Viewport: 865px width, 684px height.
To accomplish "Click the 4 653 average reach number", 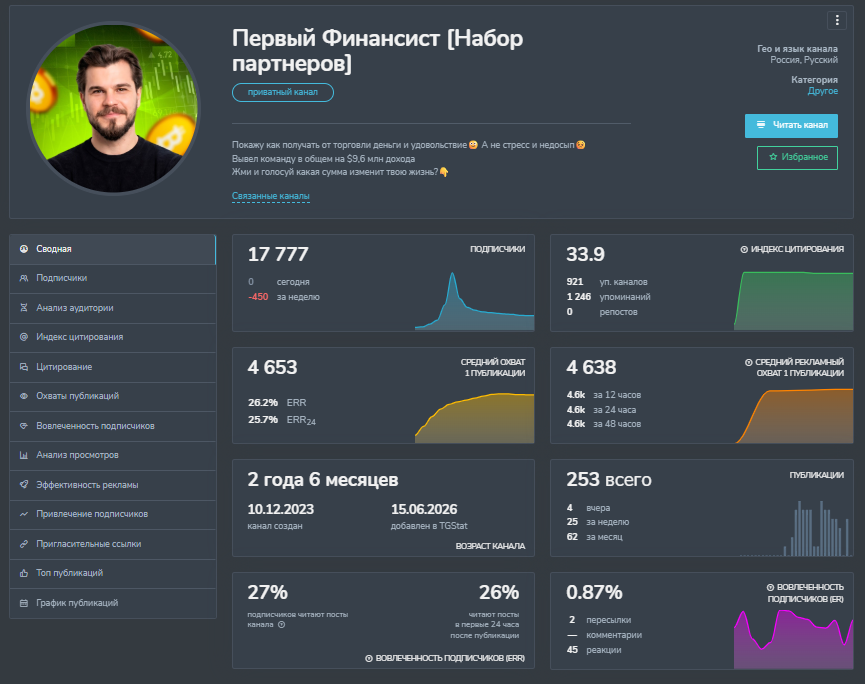I will click(x=273, y=367).
